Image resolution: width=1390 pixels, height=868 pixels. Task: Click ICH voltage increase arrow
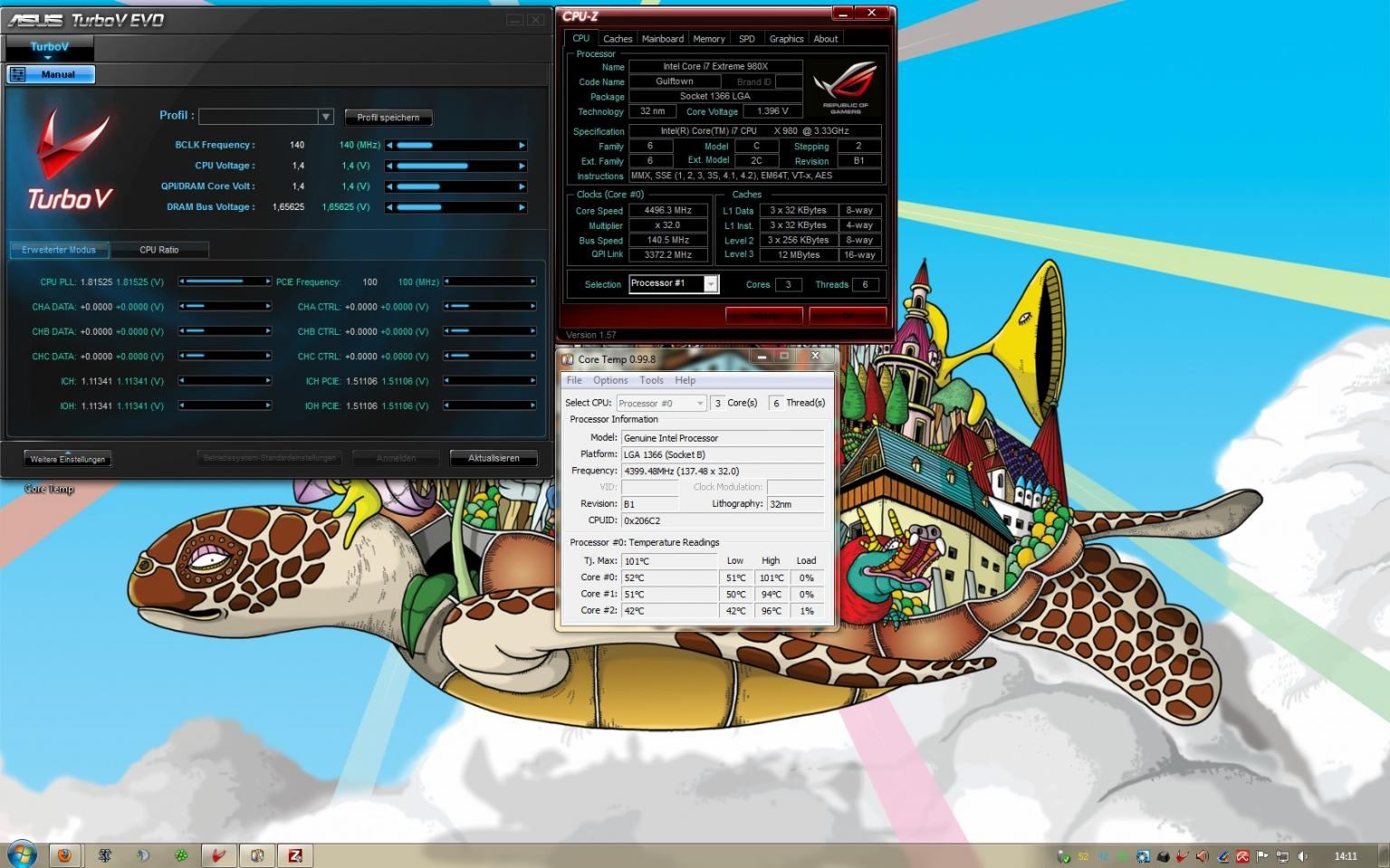point(267,380)
